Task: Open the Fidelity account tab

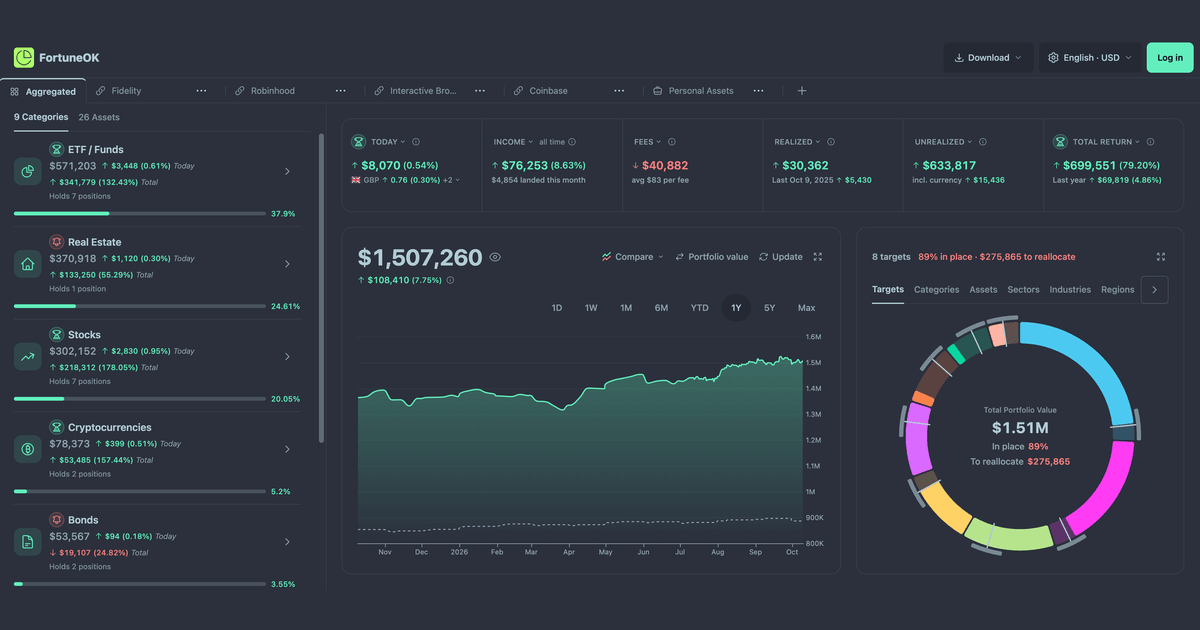Action: 126,91
